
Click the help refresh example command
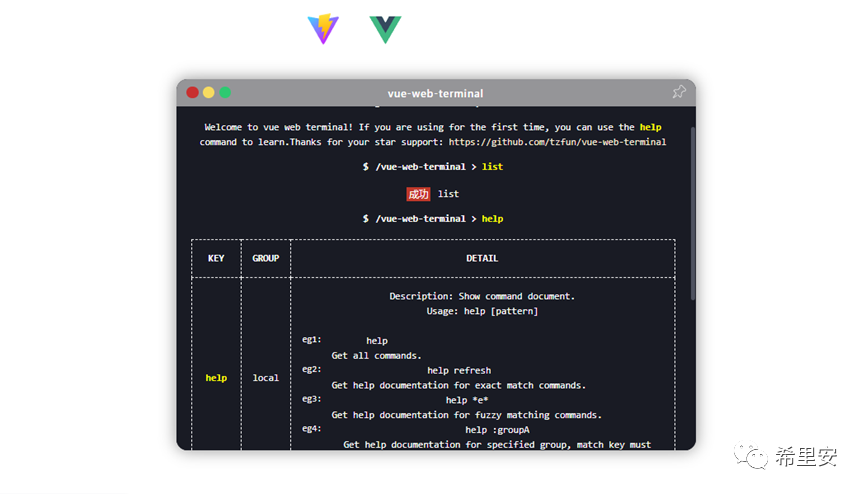tap(459, 370)
